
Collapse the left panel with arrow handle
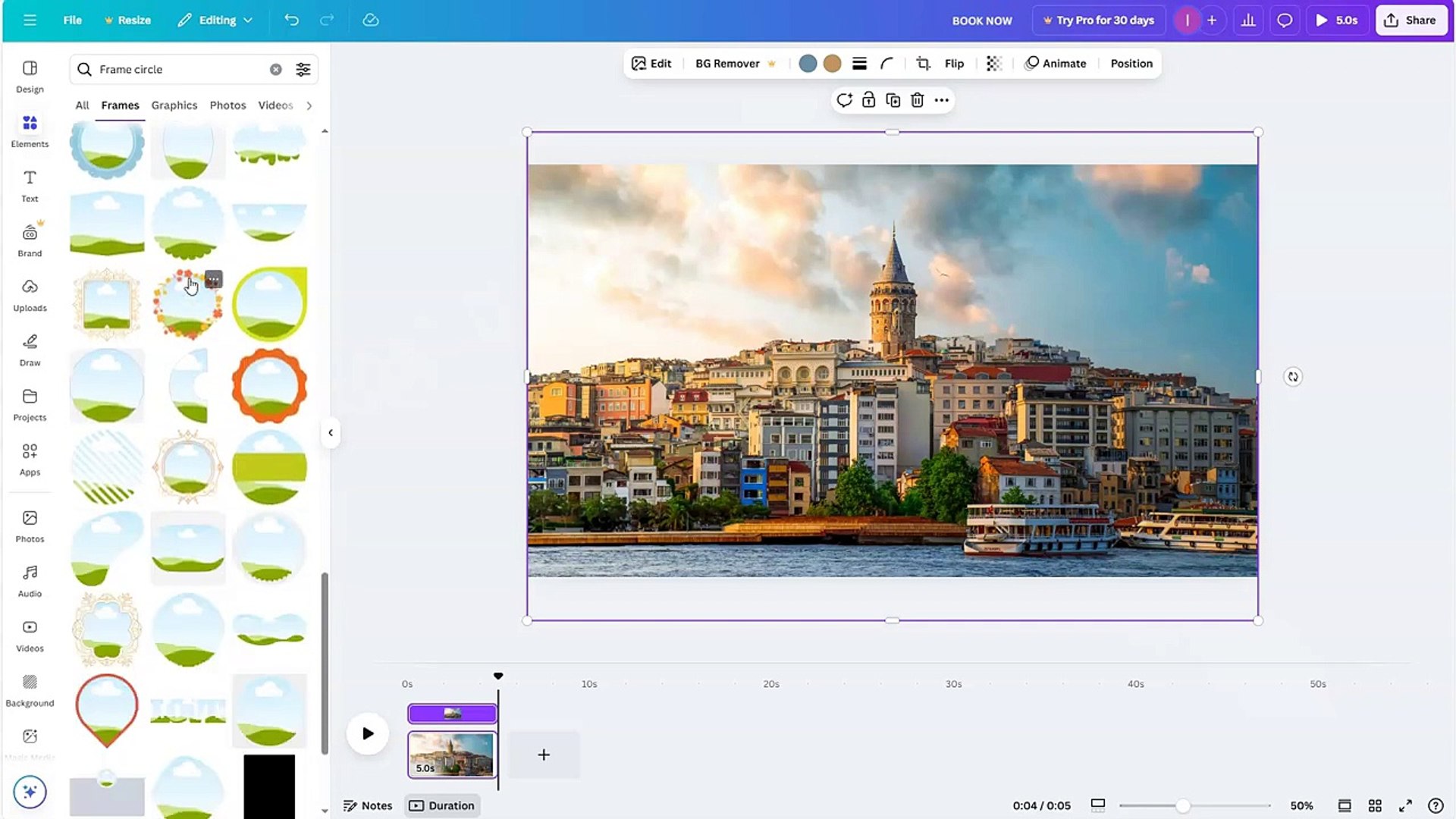pyautogui.click(x=331, y=433)
